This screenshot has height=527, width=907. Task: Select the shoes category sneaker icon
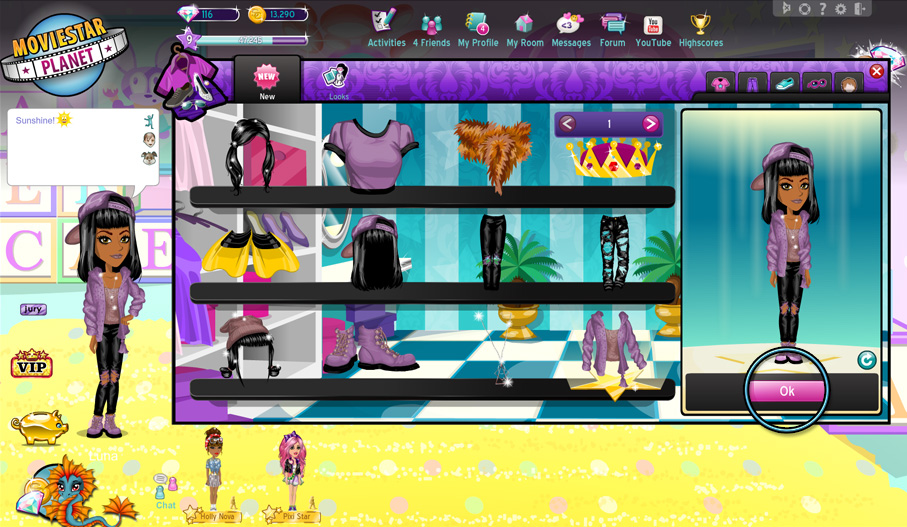(x=784, y=84)
